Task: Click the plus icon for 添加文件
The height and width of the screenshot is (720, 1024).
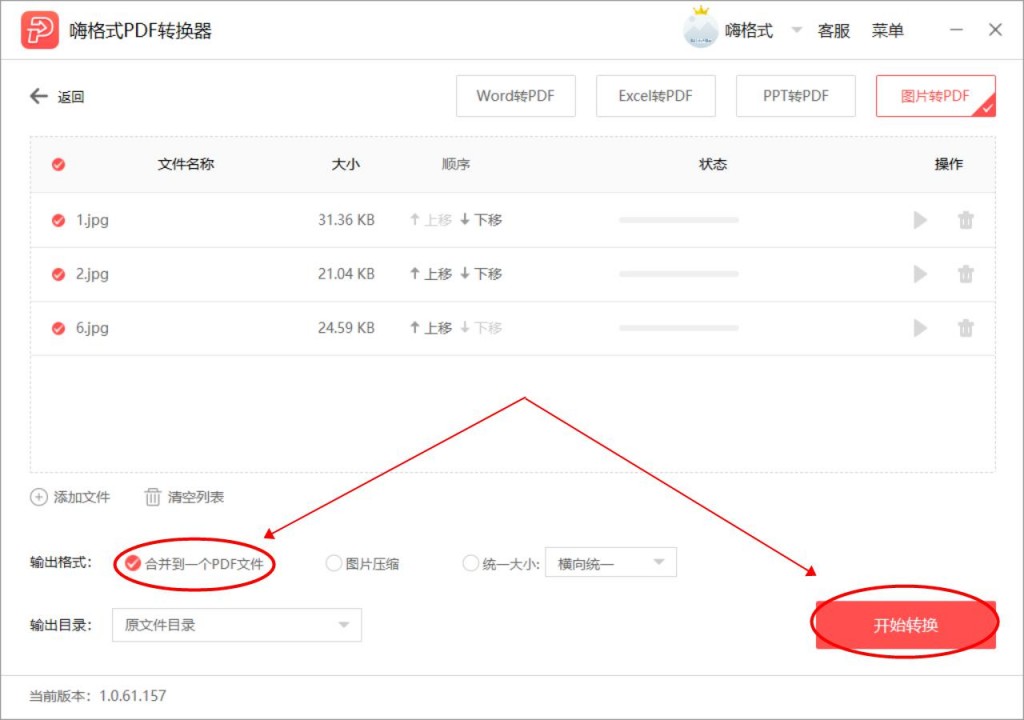Action: click(39, 497)
